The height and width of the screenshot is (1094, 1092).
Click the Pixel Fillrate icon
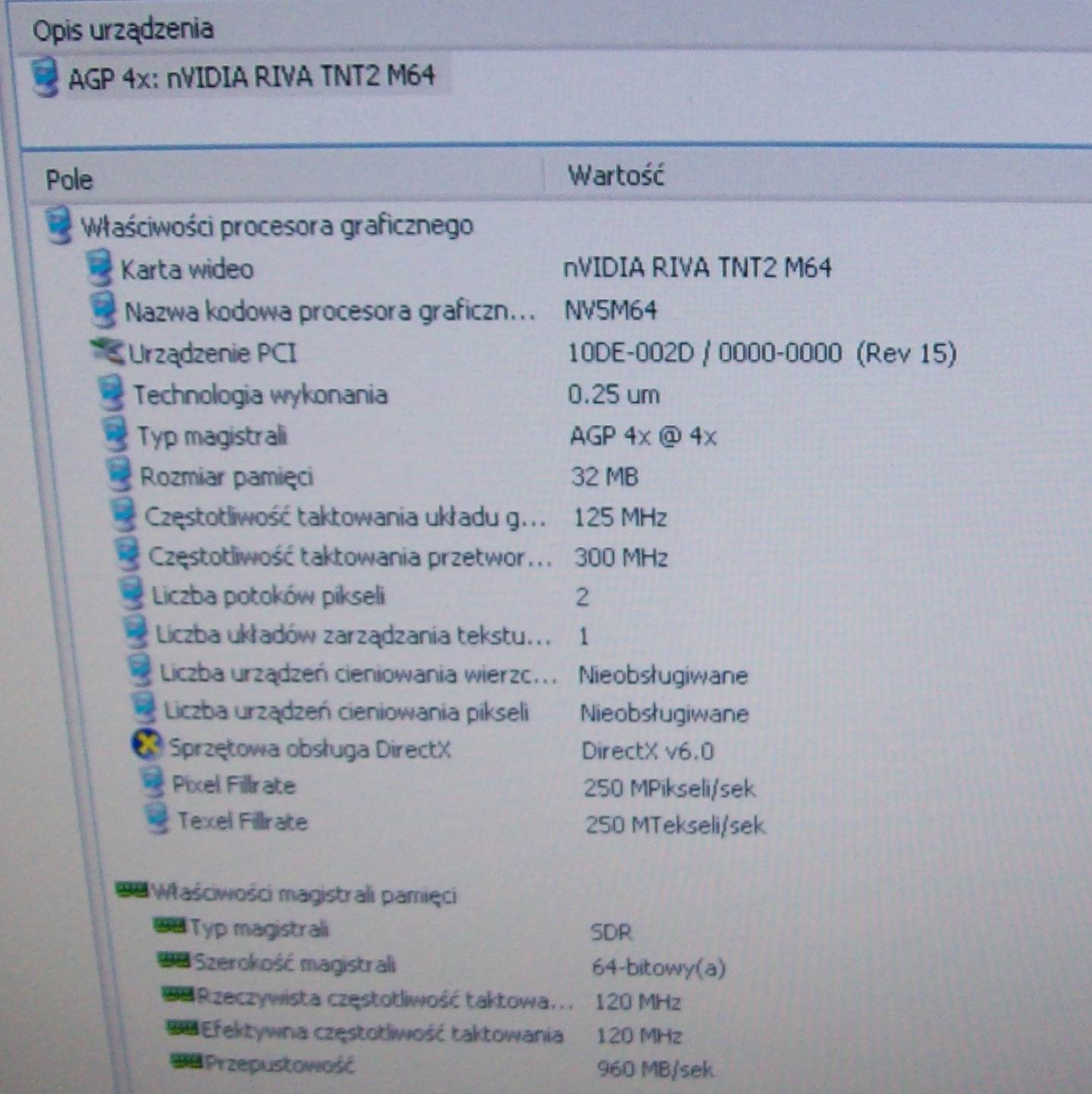152,783
